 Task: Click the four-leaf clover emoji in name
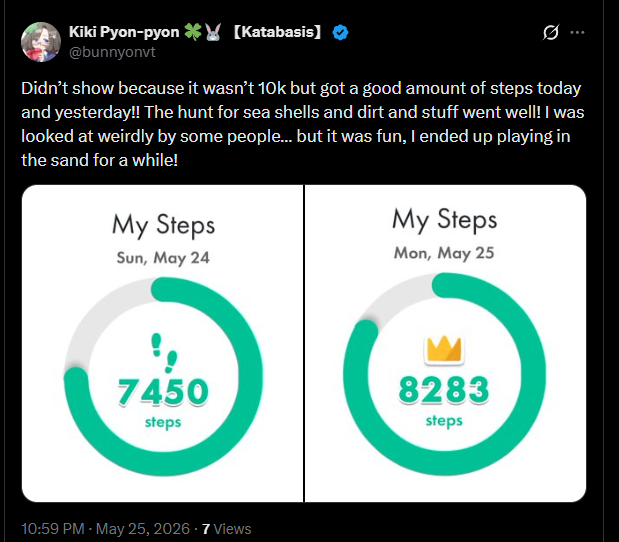(x=193, y=32)
